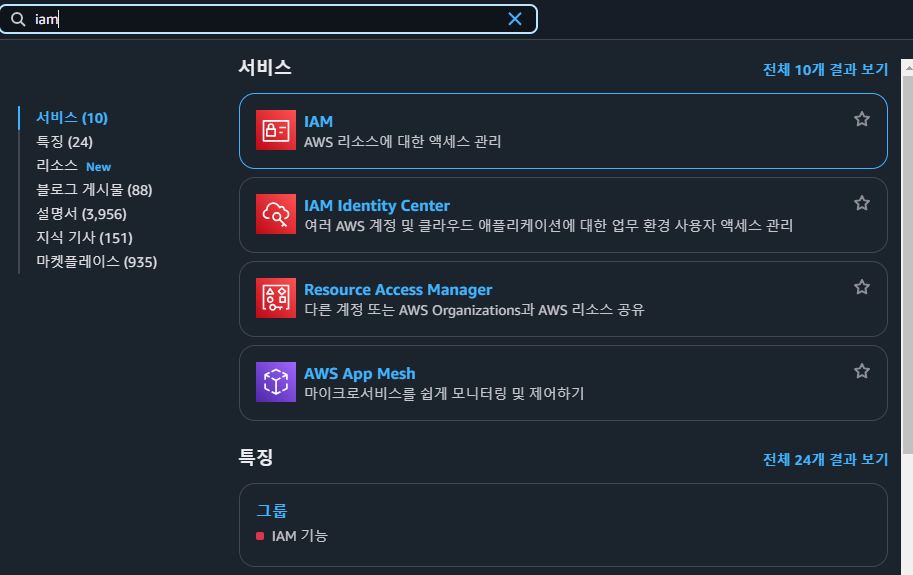Star the Resource Access Manager service
Viewport: 913px width, 575px height.
(862, 286)
